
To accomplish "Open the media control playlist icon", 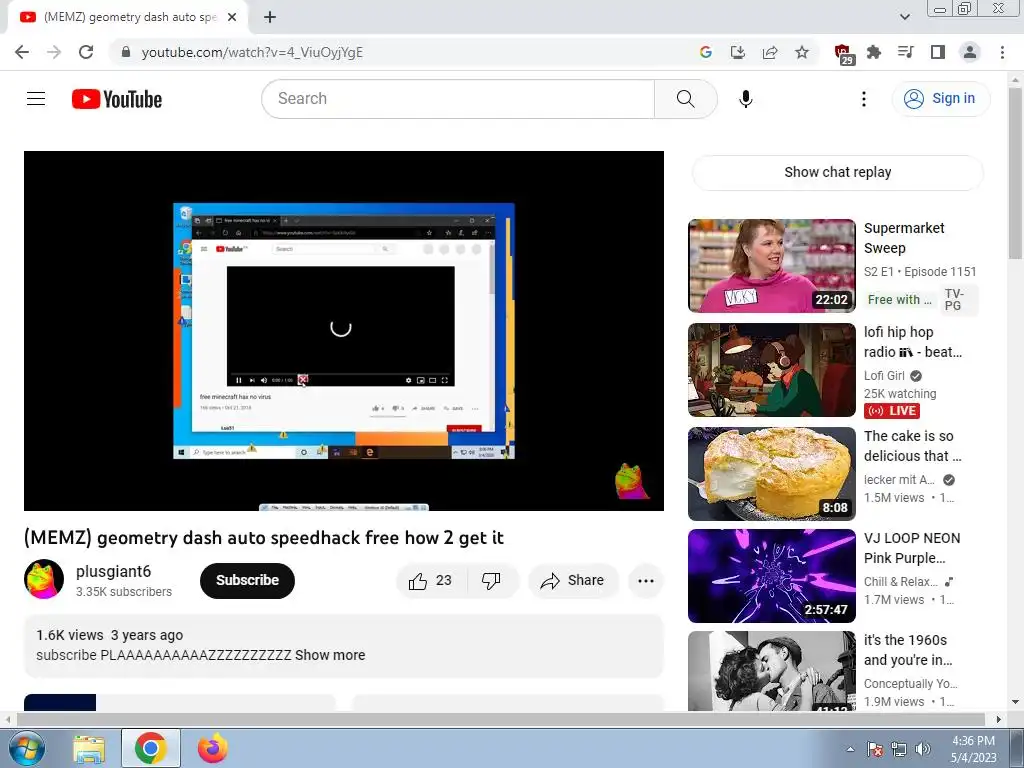I will [x=906, y=52].
